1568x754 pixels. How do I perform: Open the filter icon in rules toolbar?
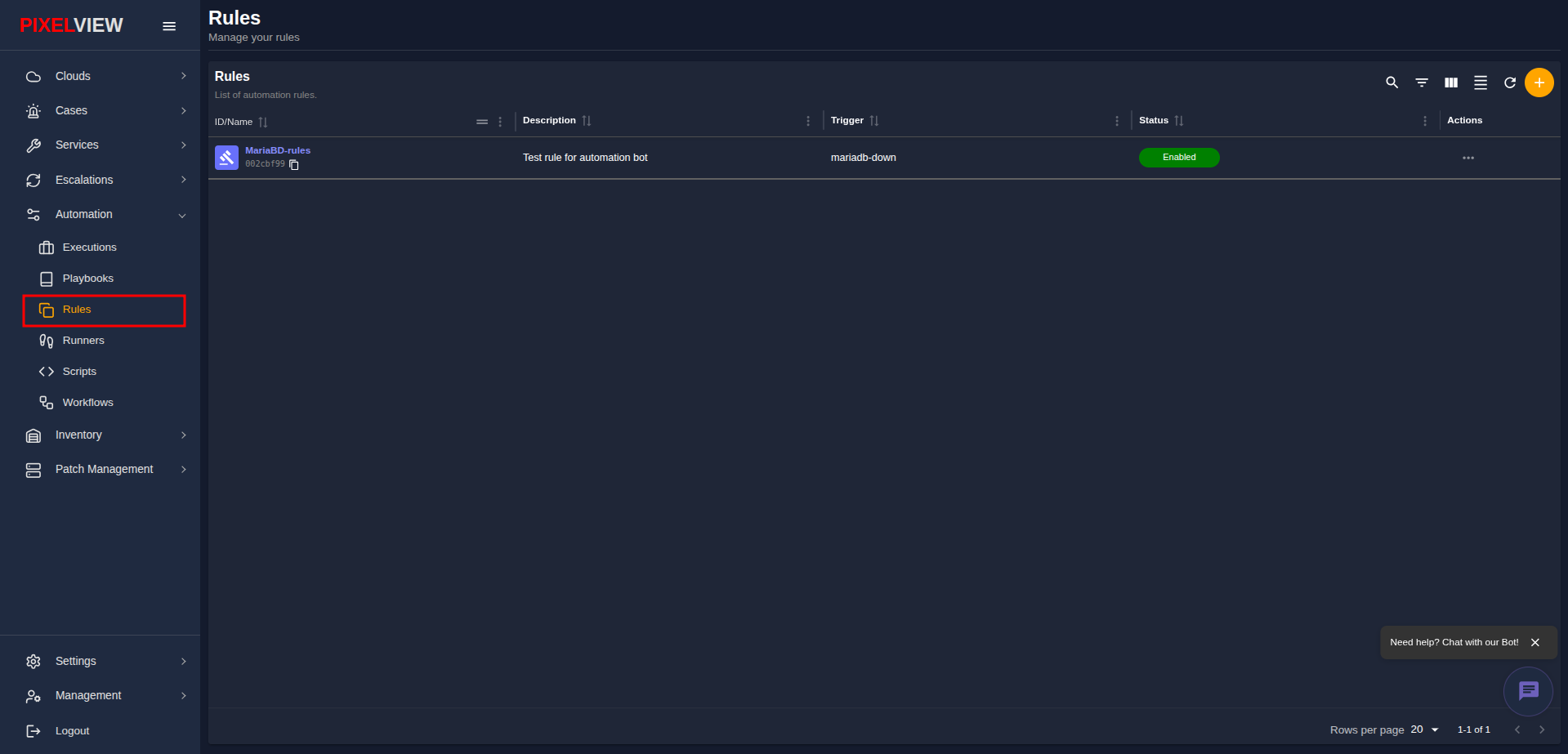1422,83
